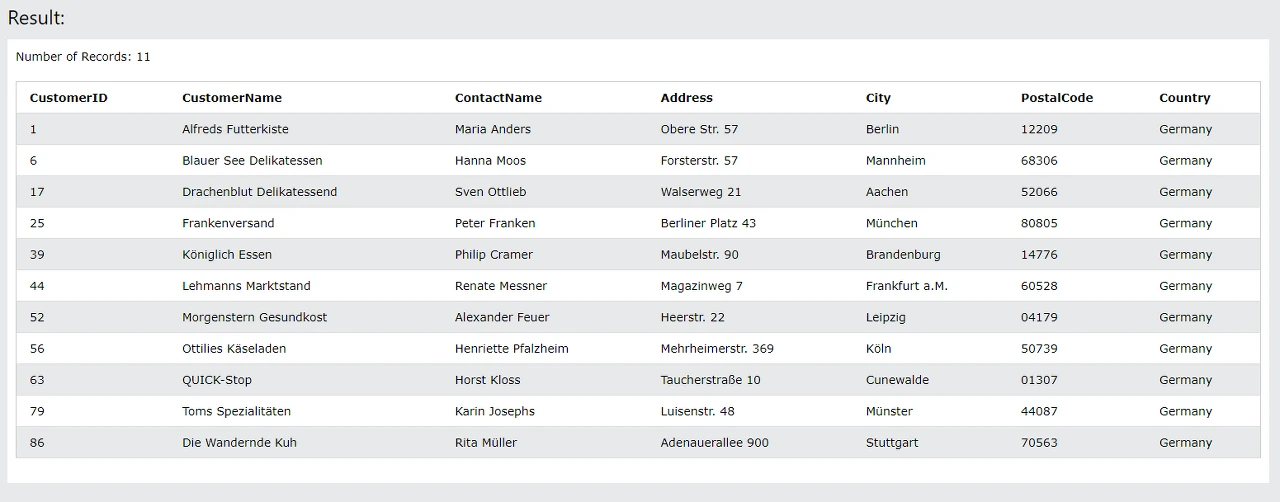This screenshot has height=502, width=1280.
Task: Click the ContactName column header
Action: [498, 98]
